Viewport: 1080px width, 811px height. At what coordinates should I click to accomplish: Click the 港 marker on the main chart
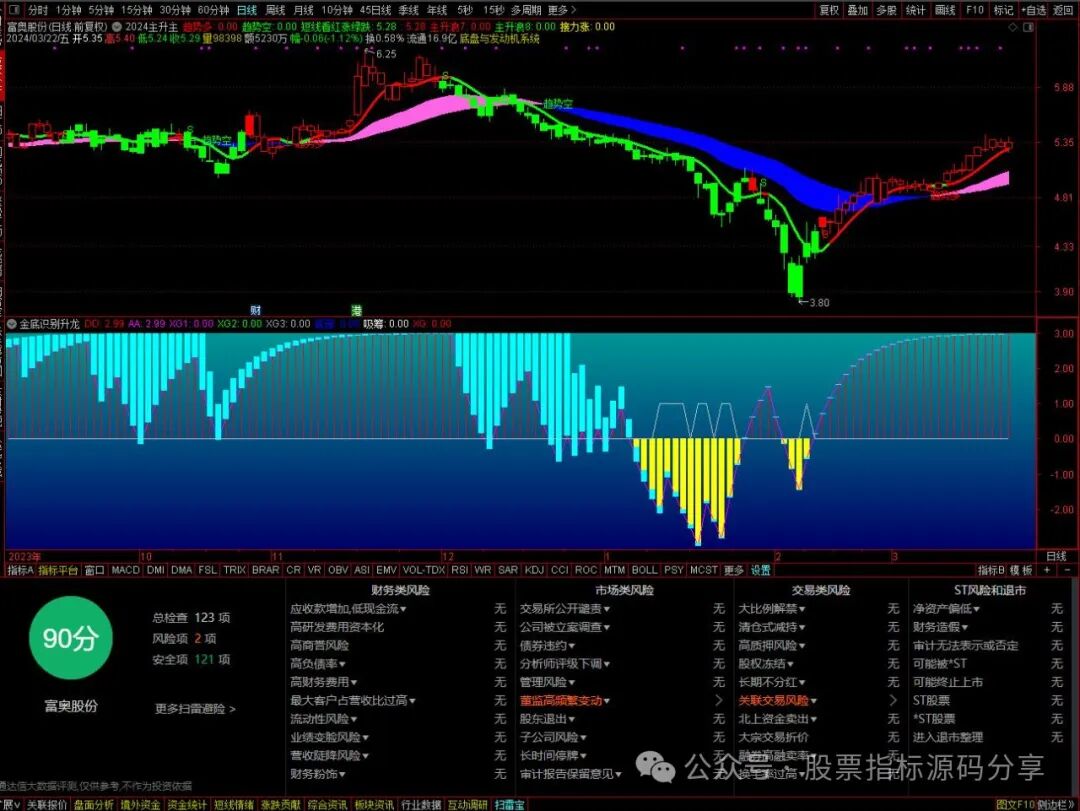tap(357, 310)
